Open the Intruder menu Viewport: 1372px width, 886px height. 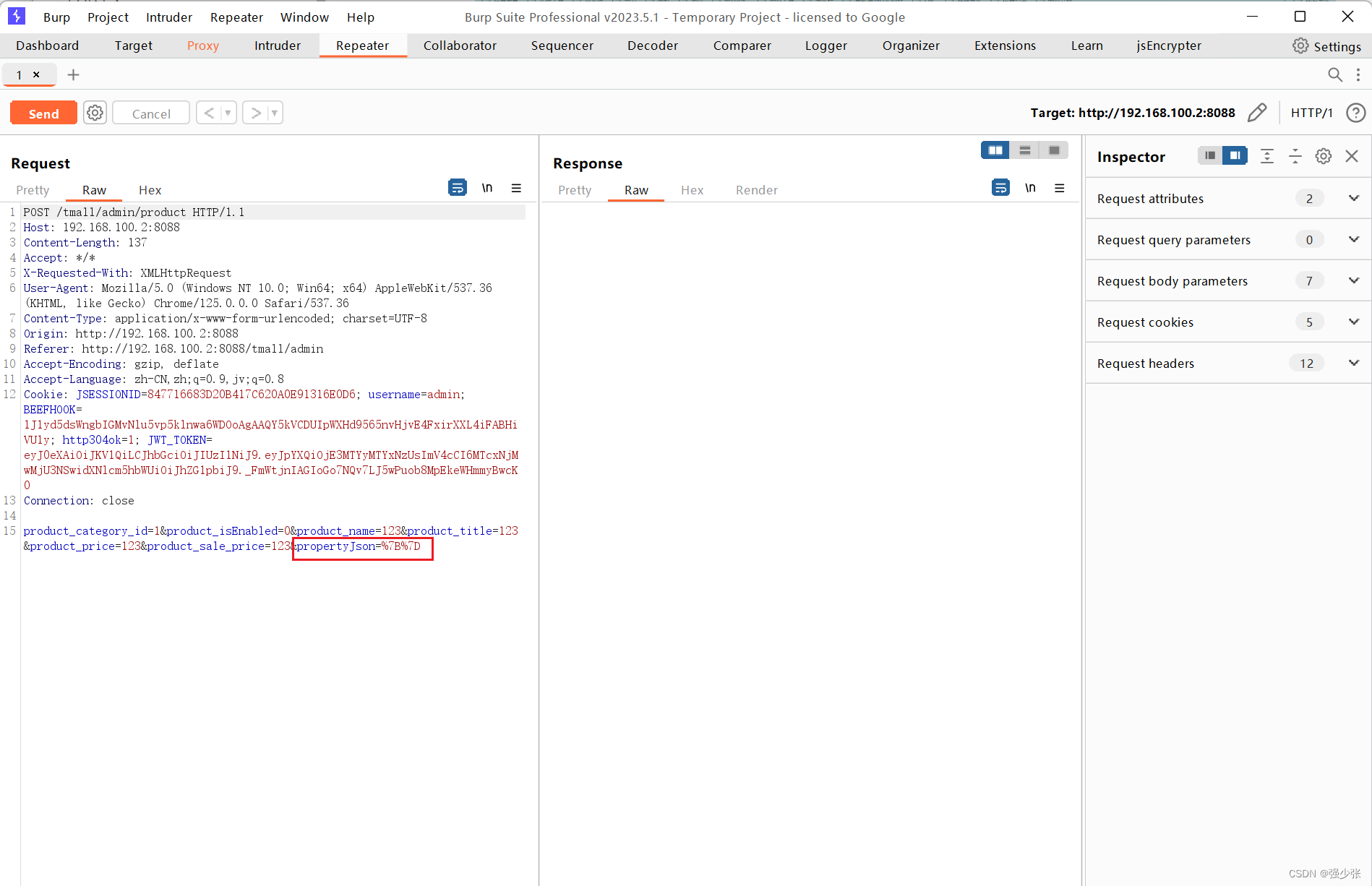(169, 17)
